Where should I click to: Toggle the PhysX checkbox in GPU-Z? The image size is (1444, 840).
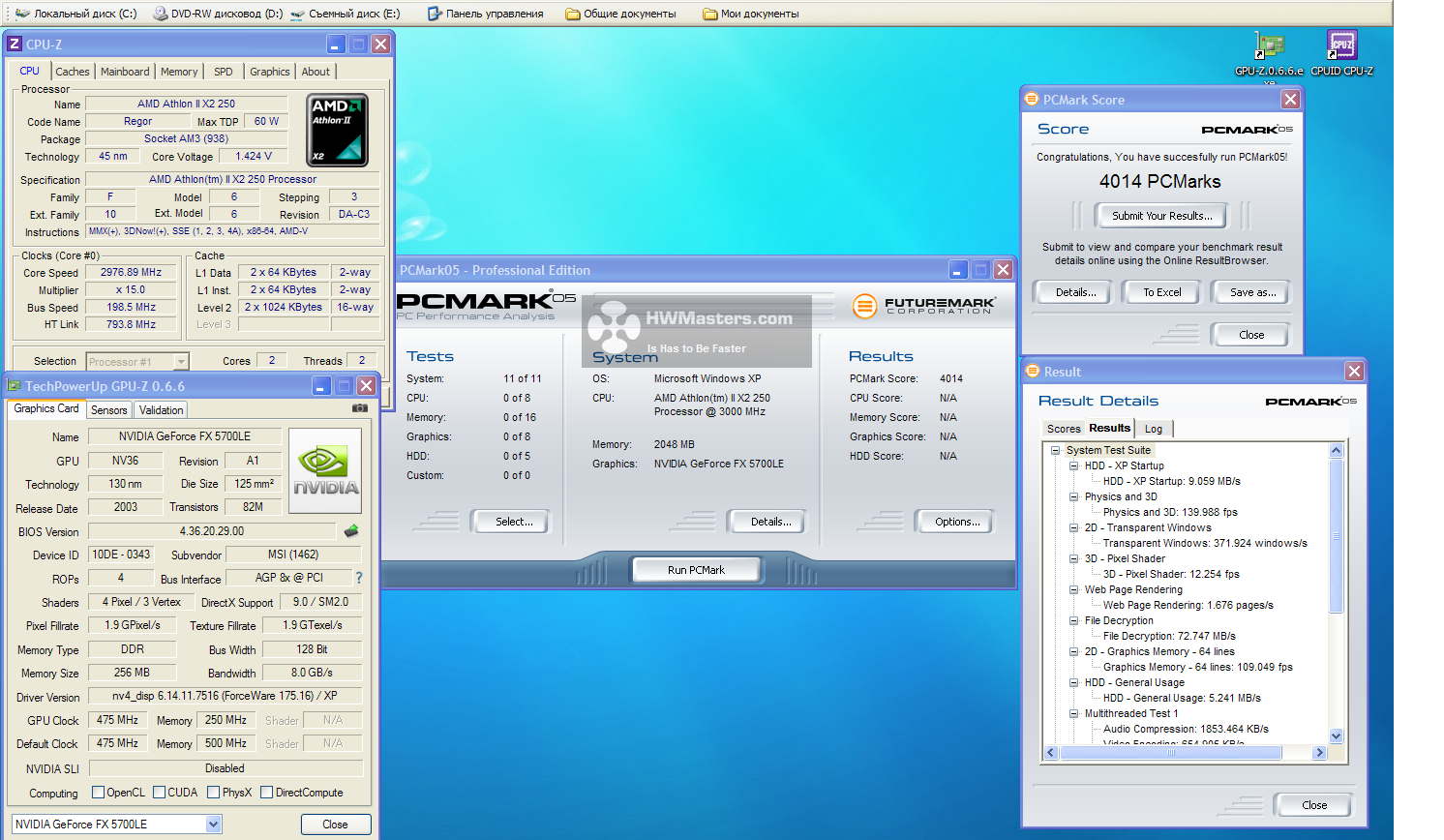point(213,793)
